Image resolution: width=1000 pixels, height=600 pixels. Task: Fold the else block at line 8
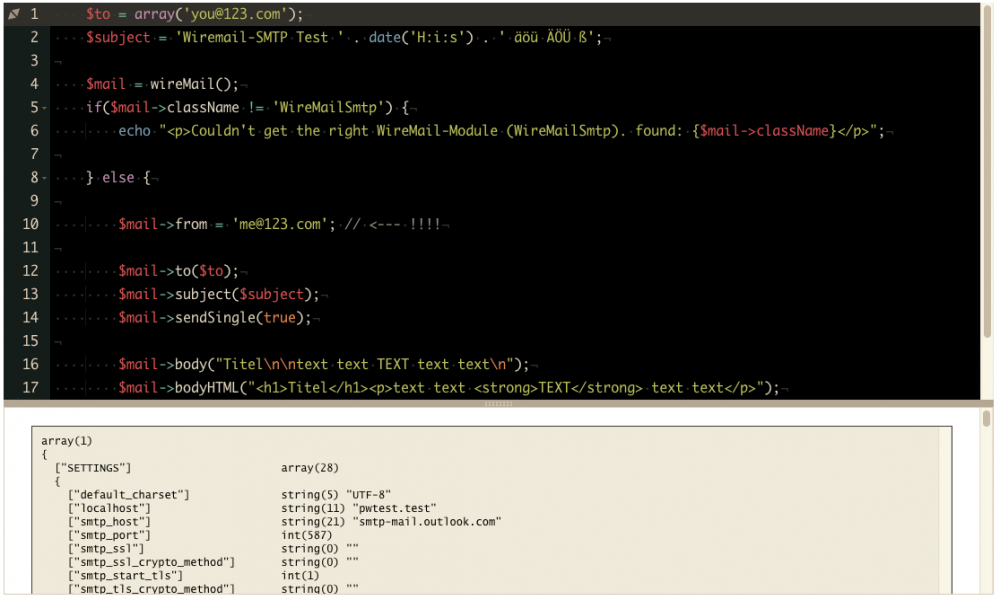click(x=44, y=177)
